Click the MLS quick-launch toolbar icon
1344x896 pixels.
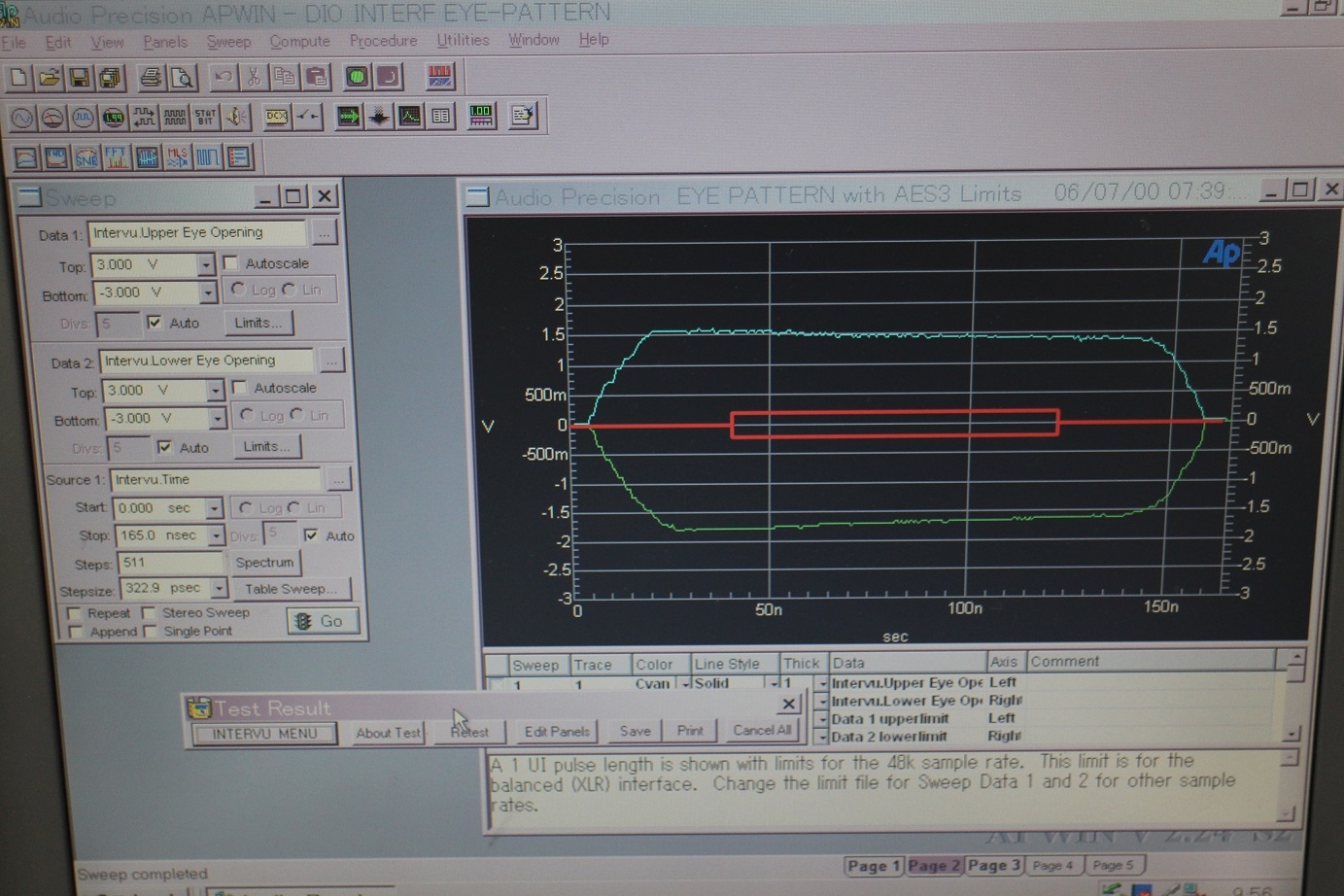pos(177,156)
